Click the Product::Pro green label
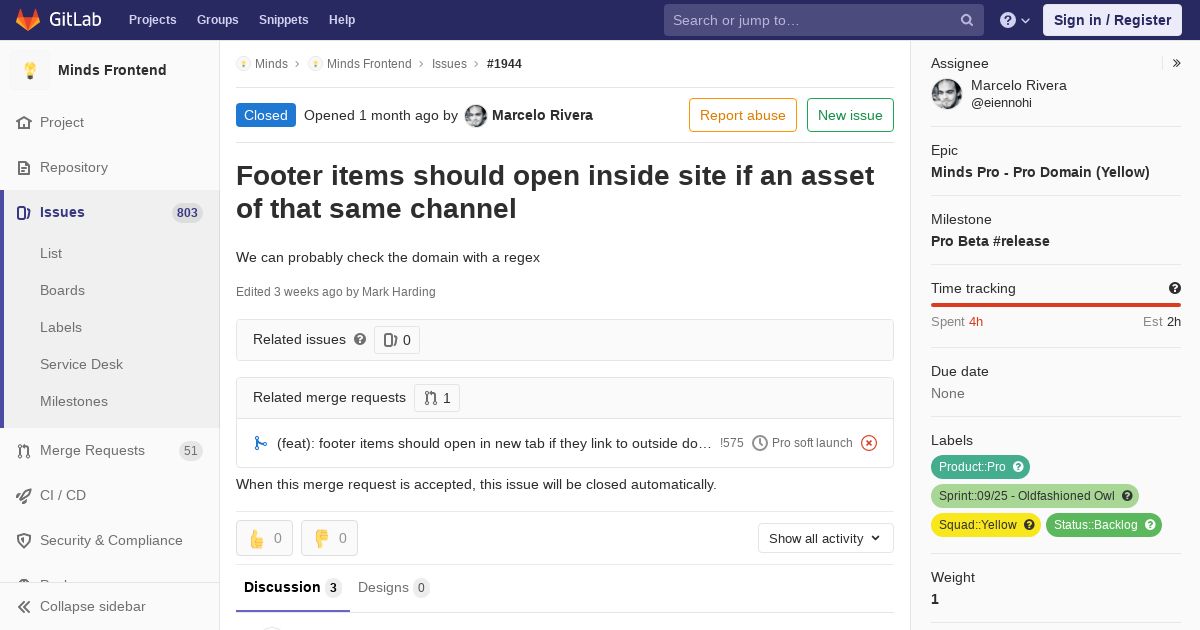Screen dimensions: 1200x630 click(x=980, y=467)
